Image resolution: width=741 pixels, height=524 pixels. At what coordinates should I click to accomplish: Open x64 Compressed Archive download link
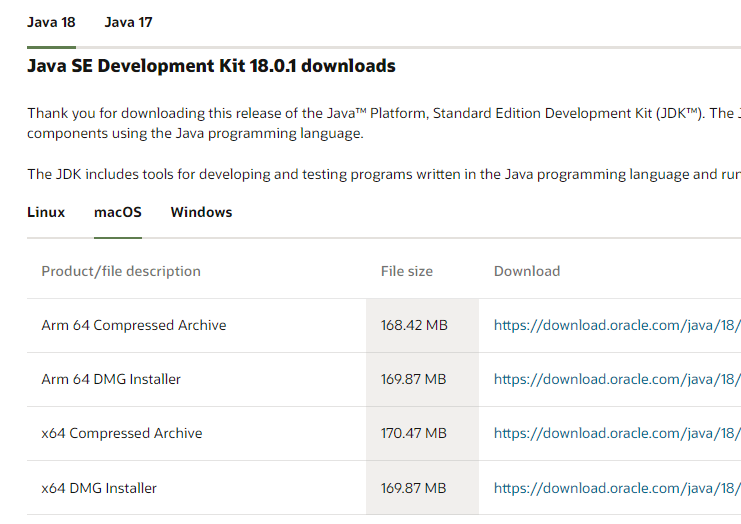coord(617,433)
